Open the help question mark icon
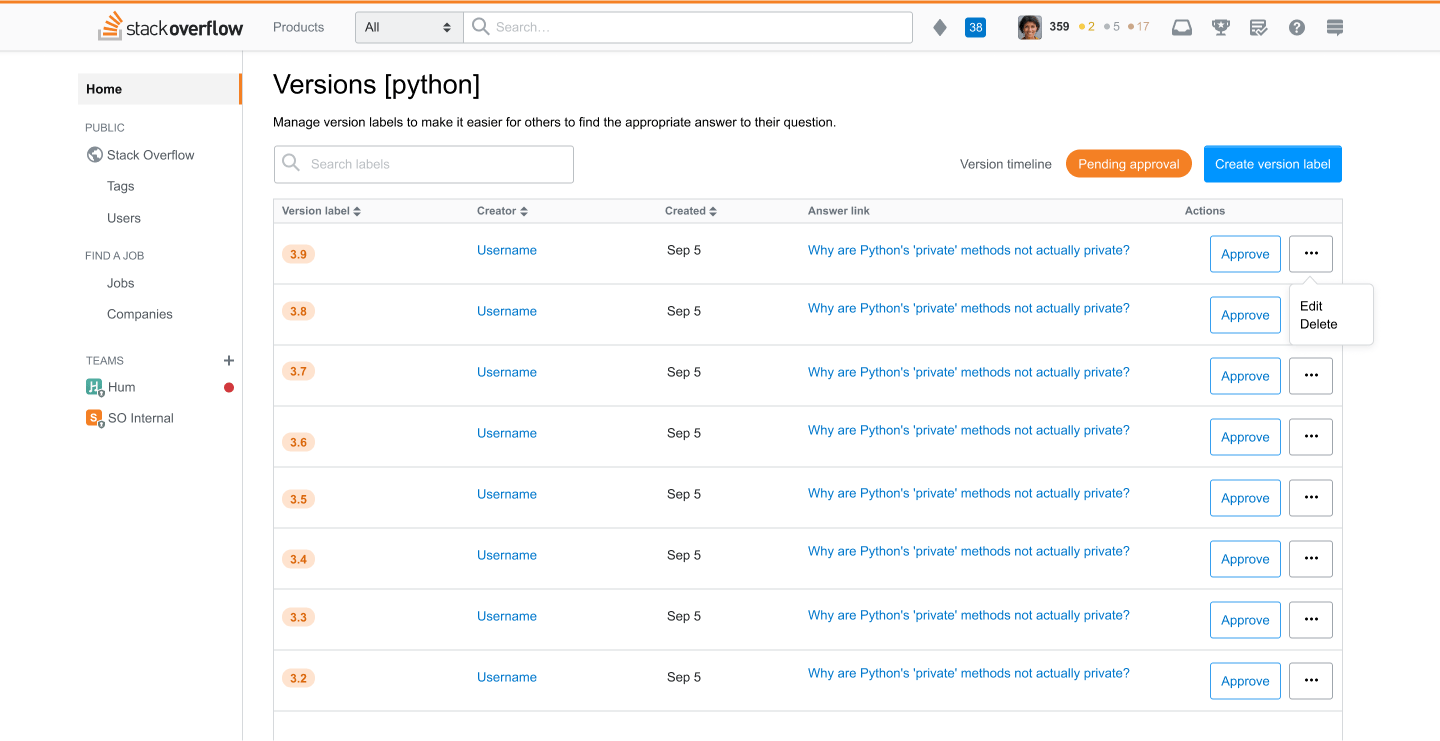This screenshot has height=741, width=1440. [1297, 27]
